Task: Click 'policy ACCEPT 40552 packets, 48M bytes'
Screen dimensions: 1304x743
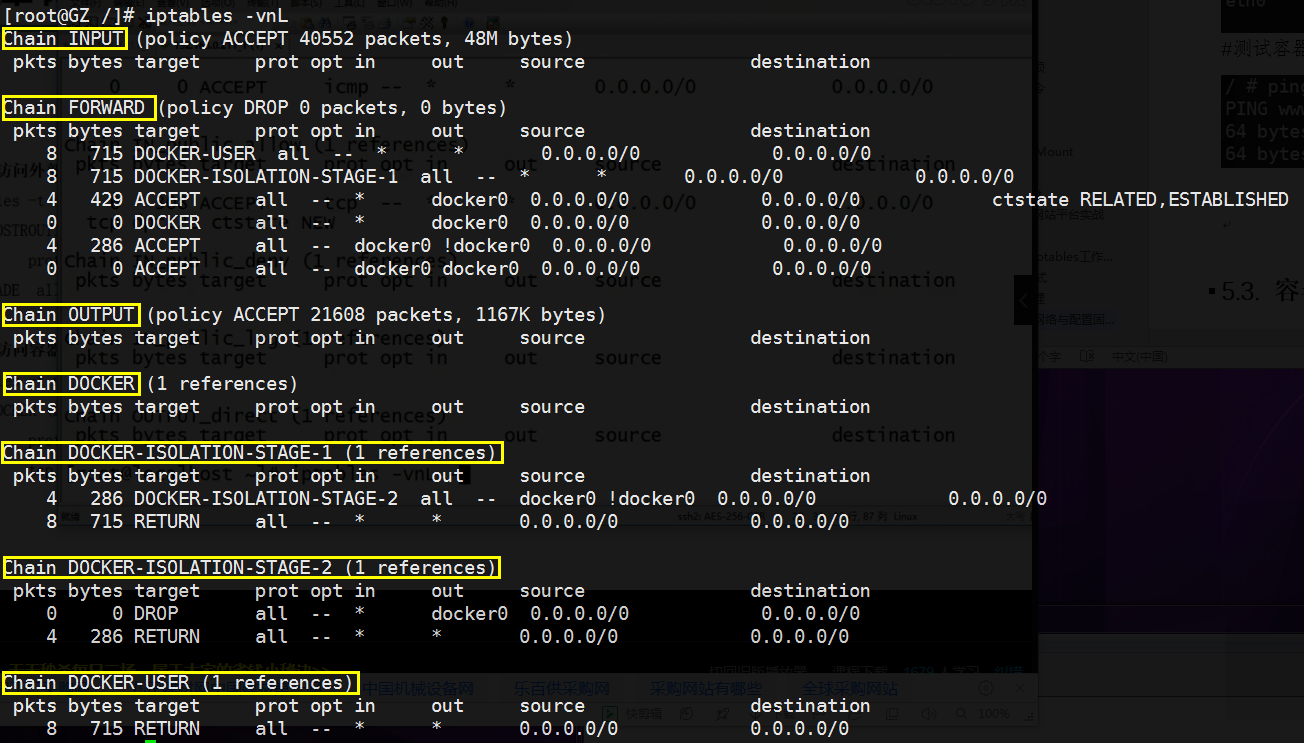Action: pos(354,39)
